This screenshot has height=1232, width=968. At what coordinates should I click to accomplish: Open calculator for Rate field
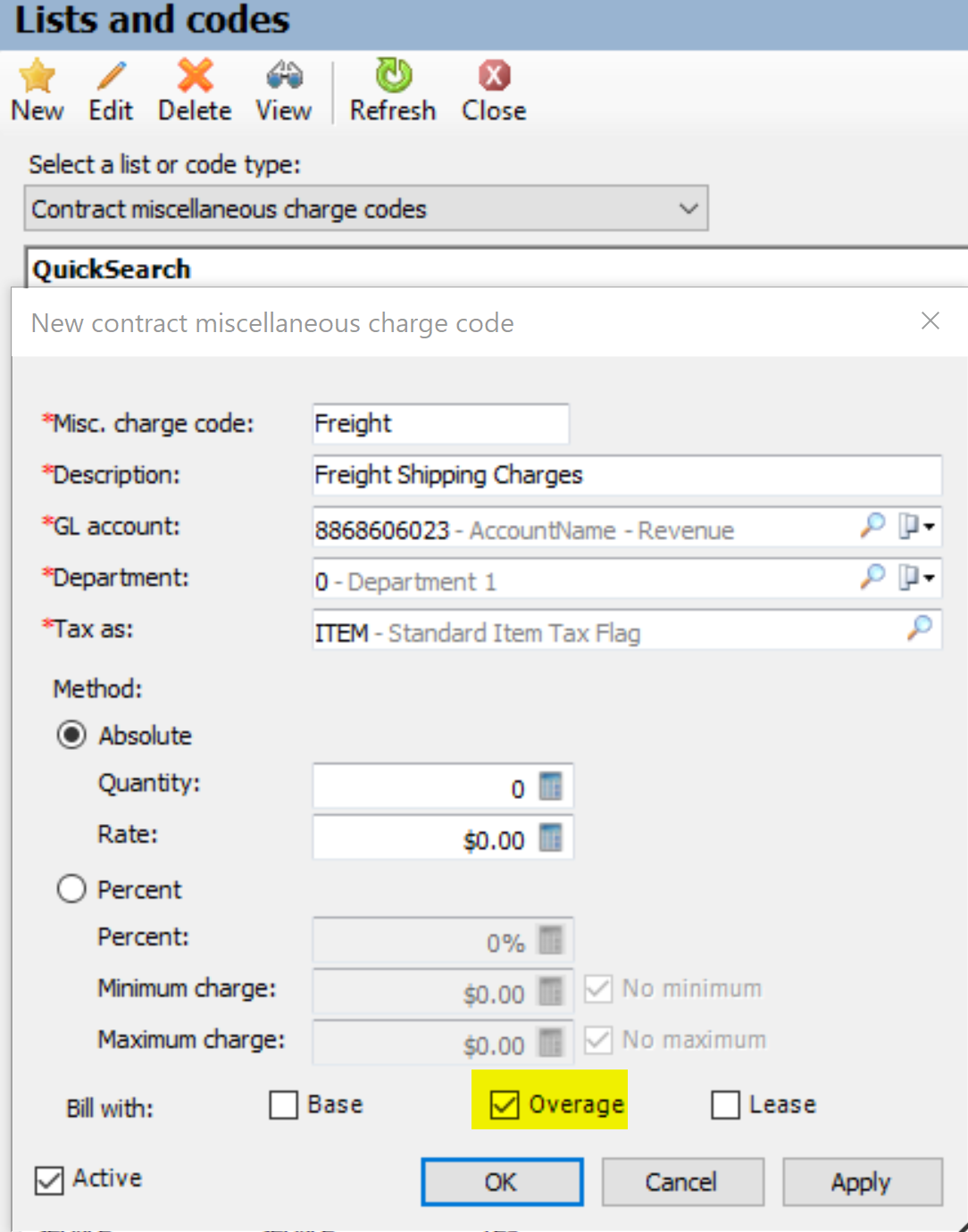tap(551, 838)
